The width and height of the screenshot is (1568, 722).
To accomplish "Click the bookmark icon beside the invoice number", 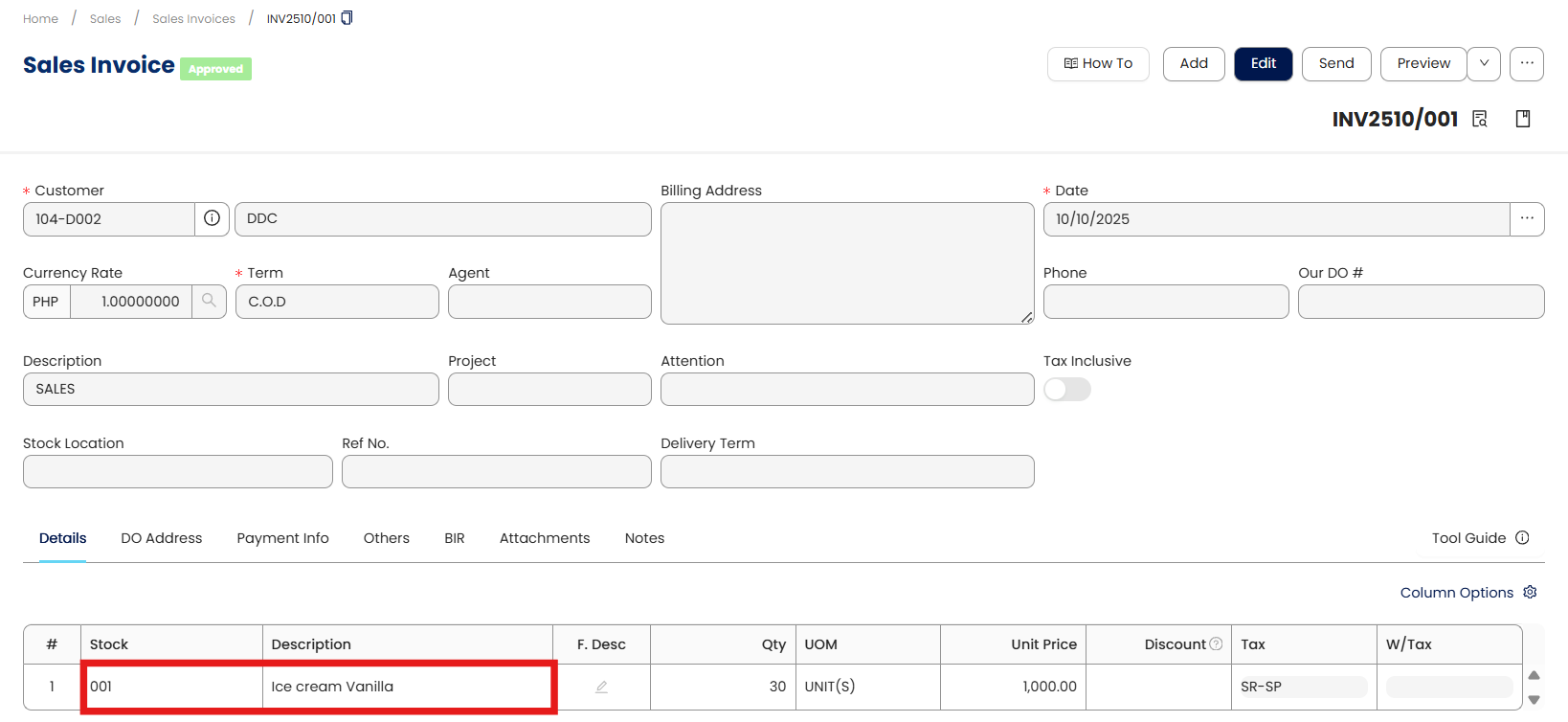I will [1523, 119].
